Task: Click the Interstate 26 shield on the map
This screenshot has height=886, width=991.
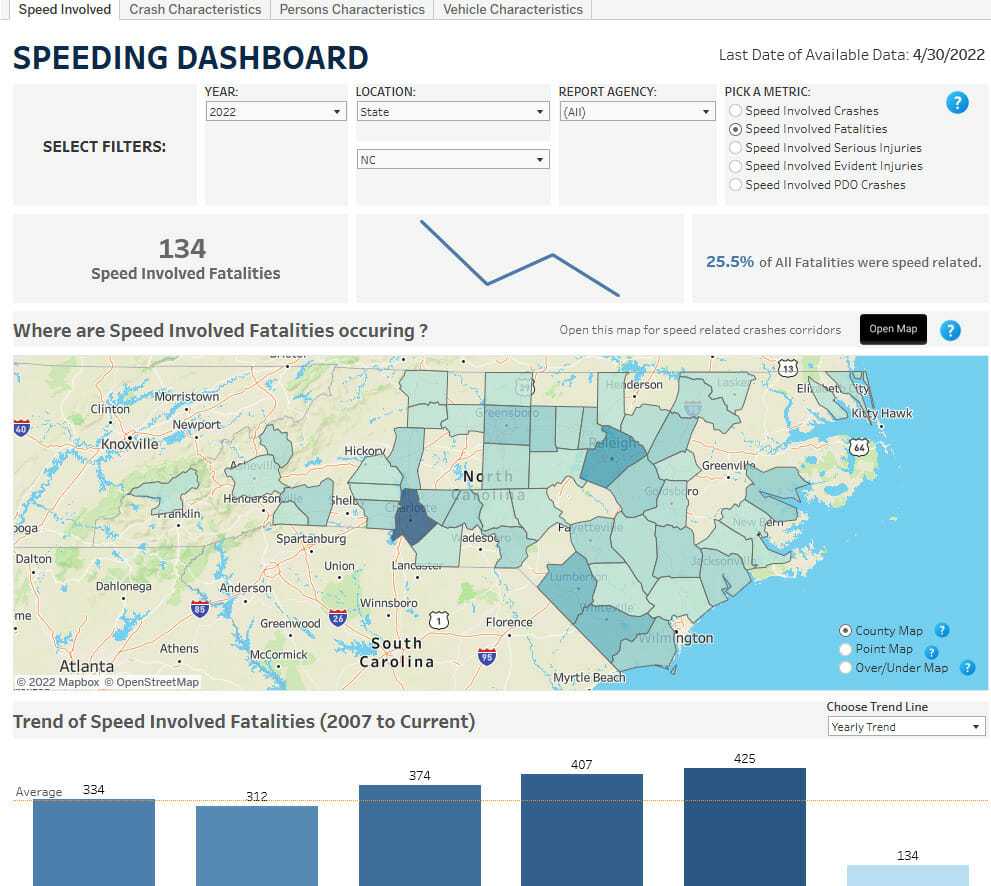Action: pos(338,617)
